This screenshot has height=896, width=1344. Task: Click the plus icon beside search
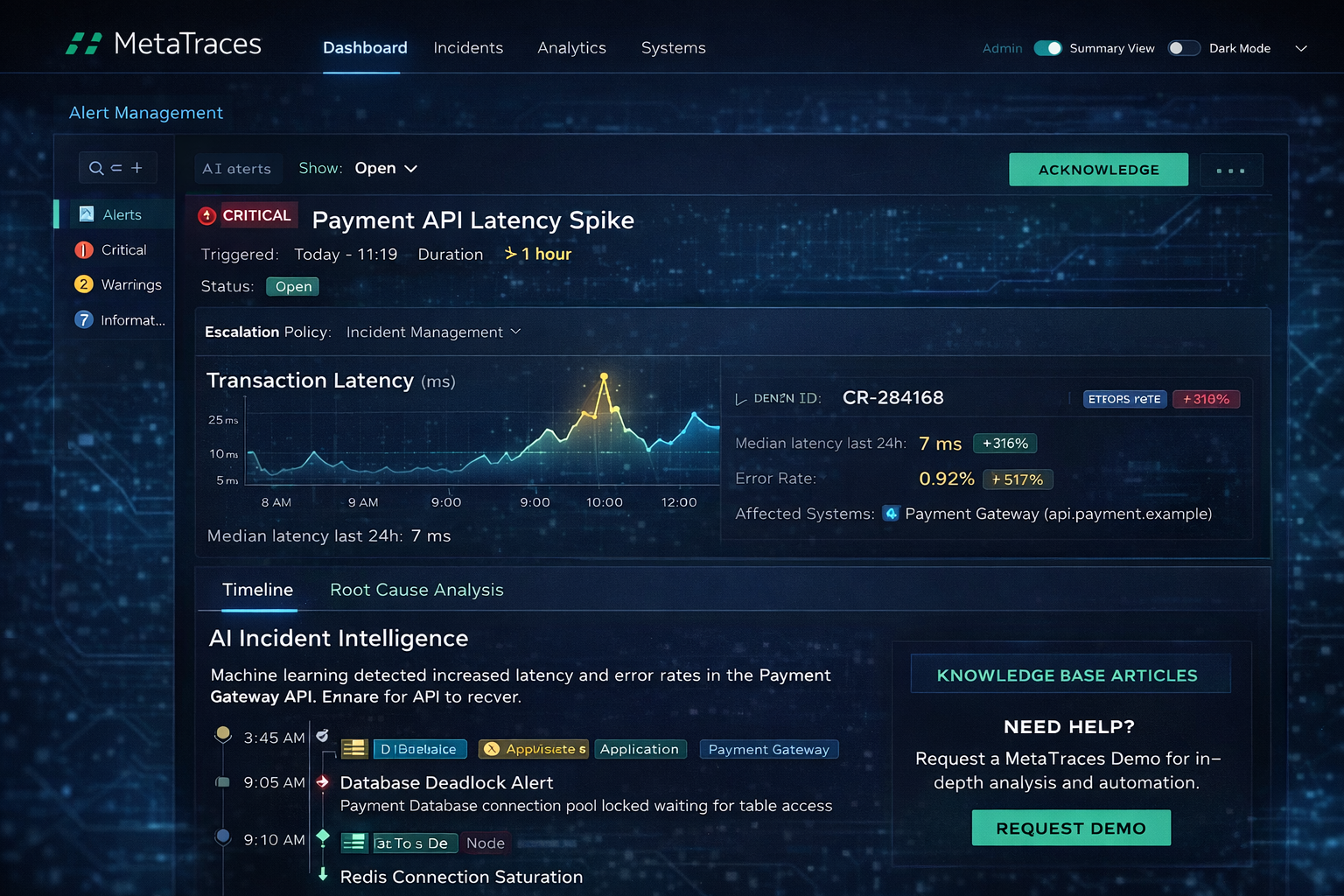point(136,167)
